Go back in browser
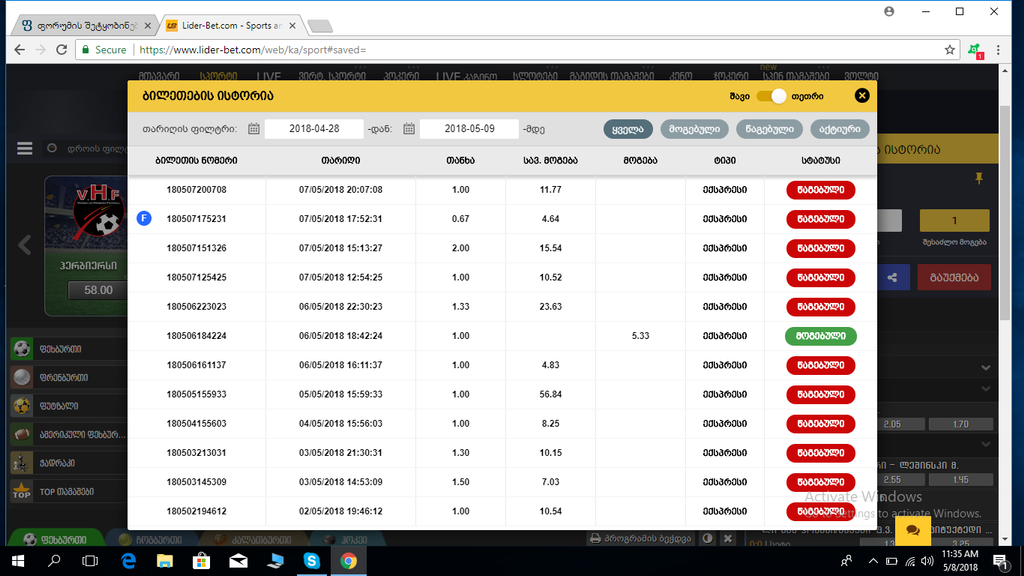 20,50
